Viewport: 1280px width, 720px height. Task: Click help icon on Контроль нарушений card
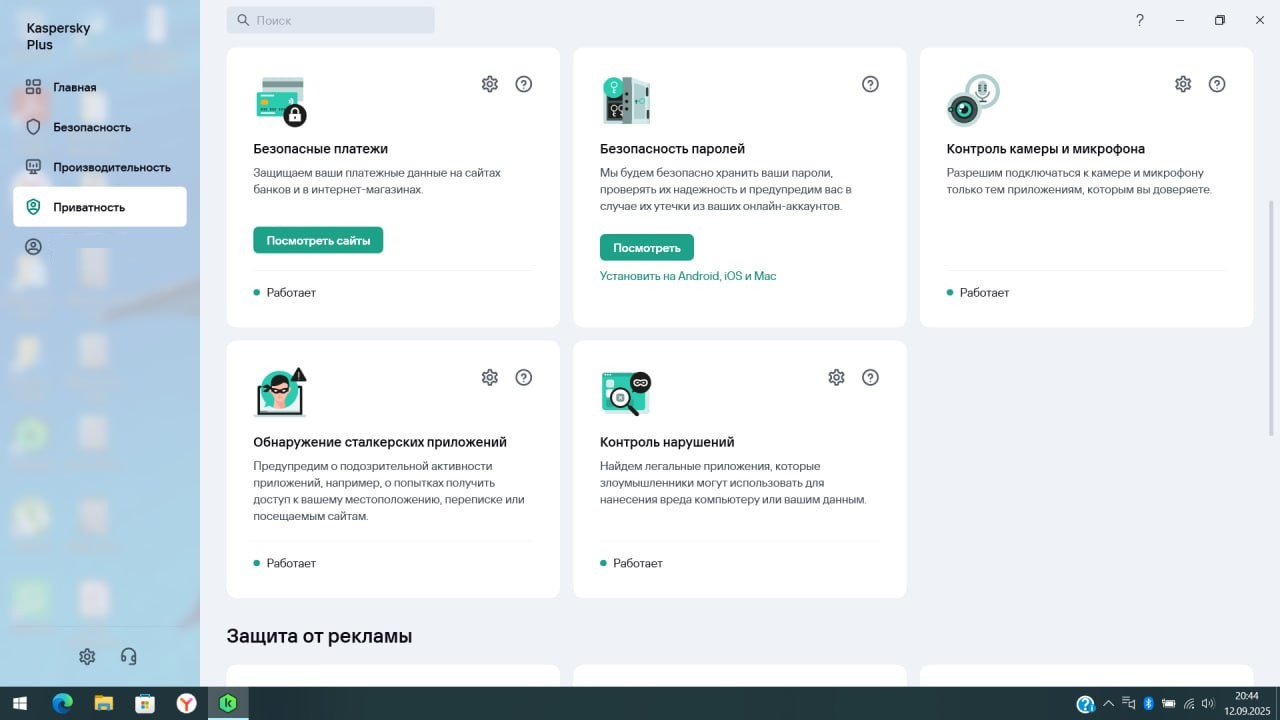(870, 377)
